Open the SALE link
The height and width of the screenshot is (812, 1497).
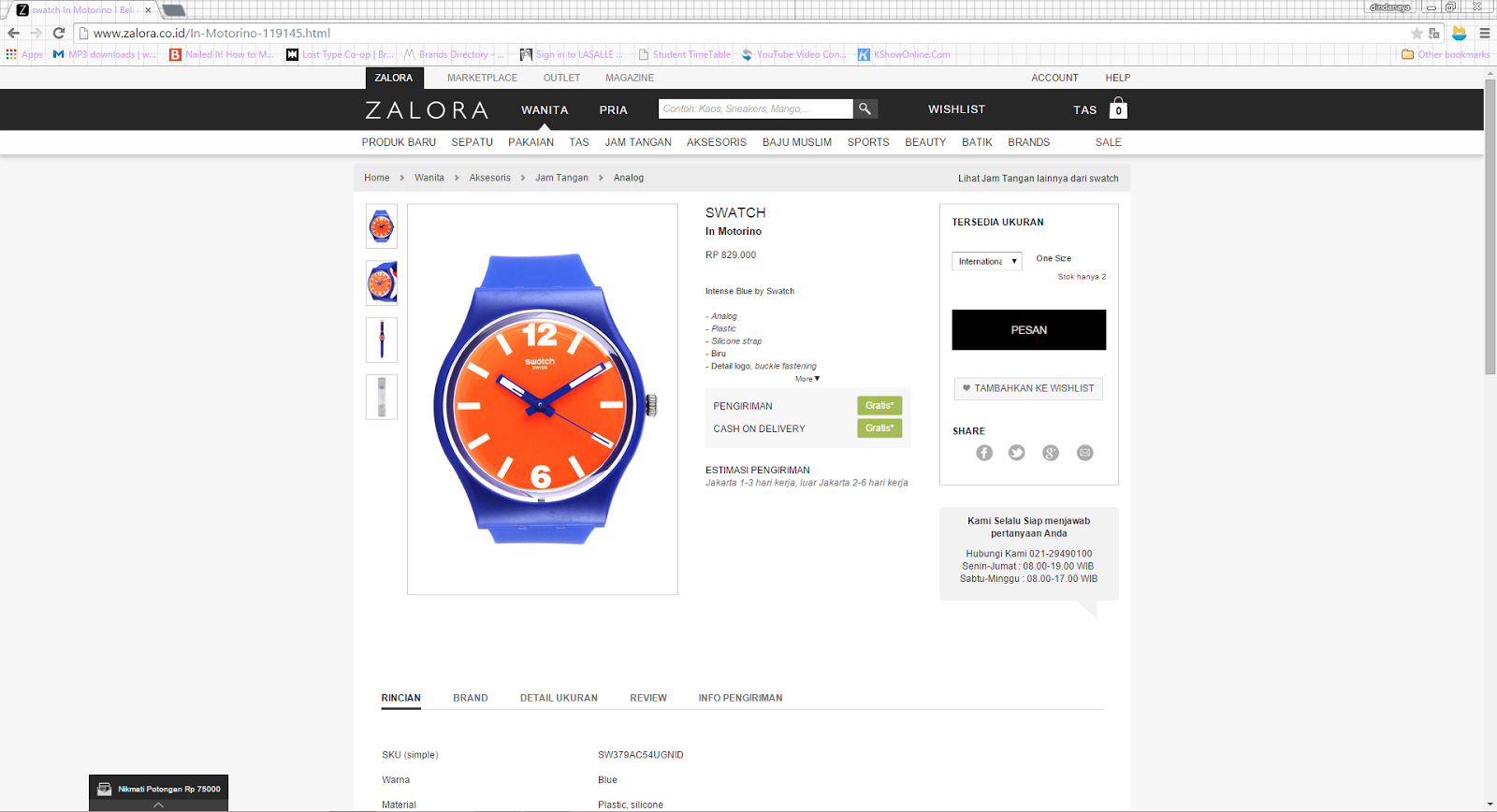click(x=1108, y=142)
